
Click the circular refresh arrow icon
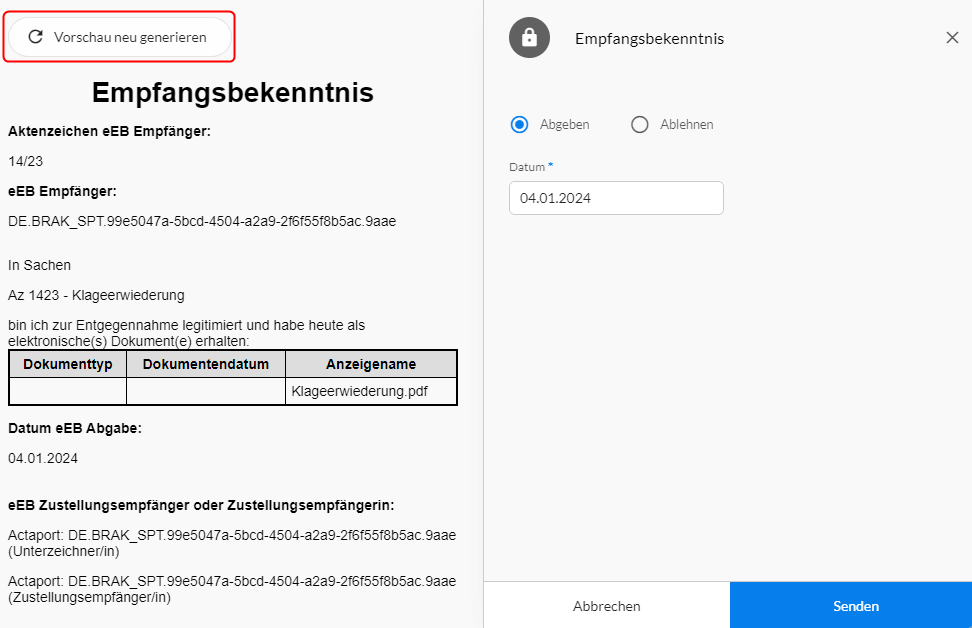[35, 37]
